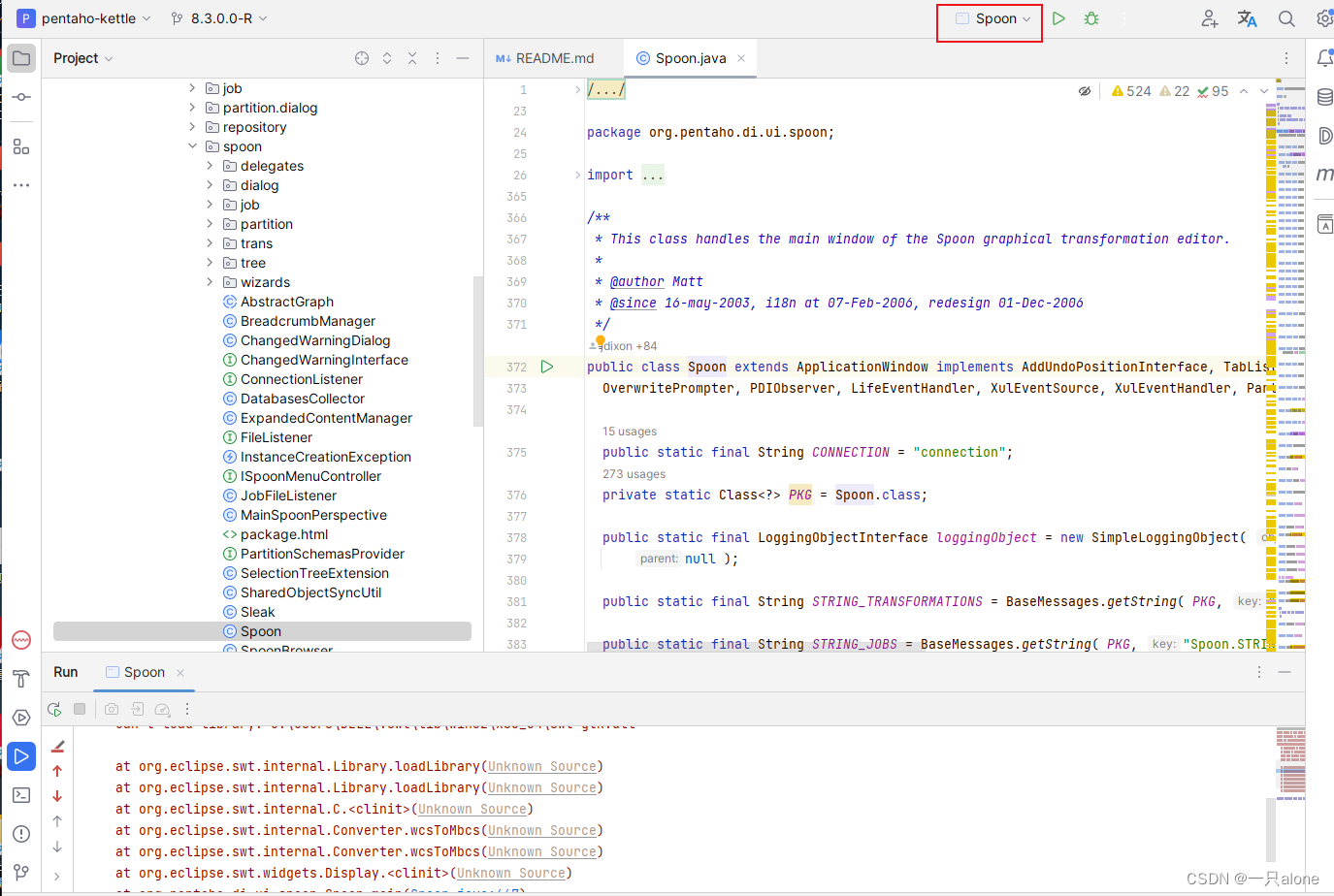This screenshot has height=896, width=1334.
Task: Open the Code With Me icon
Action: (x=1210, y=18)
